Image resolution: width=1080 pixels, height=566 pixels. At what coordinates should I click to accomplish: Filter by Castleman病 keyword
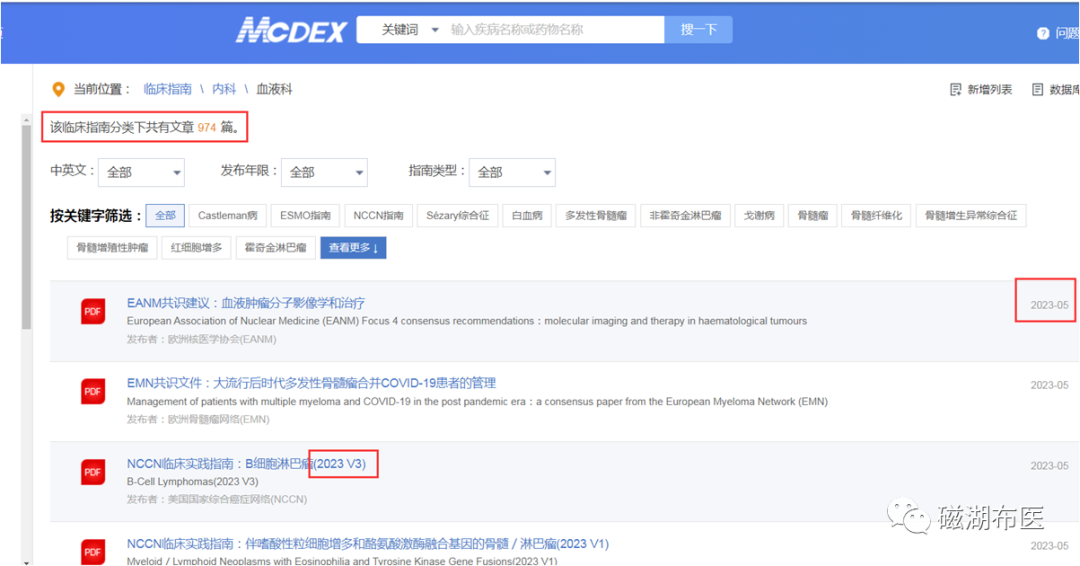pos(227,216)
